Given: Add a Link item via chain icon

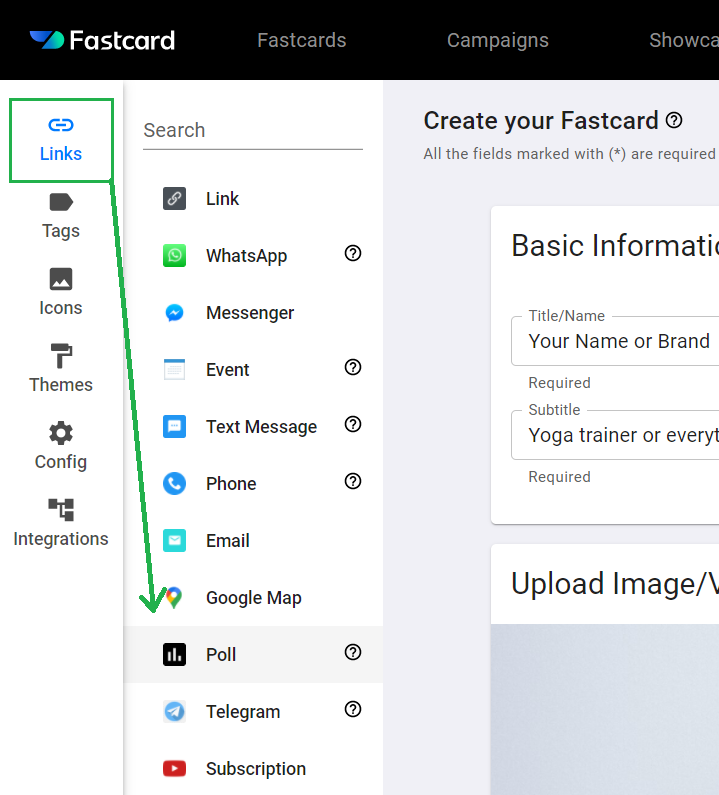Looking at the screenshot, I should pos(174,198).
